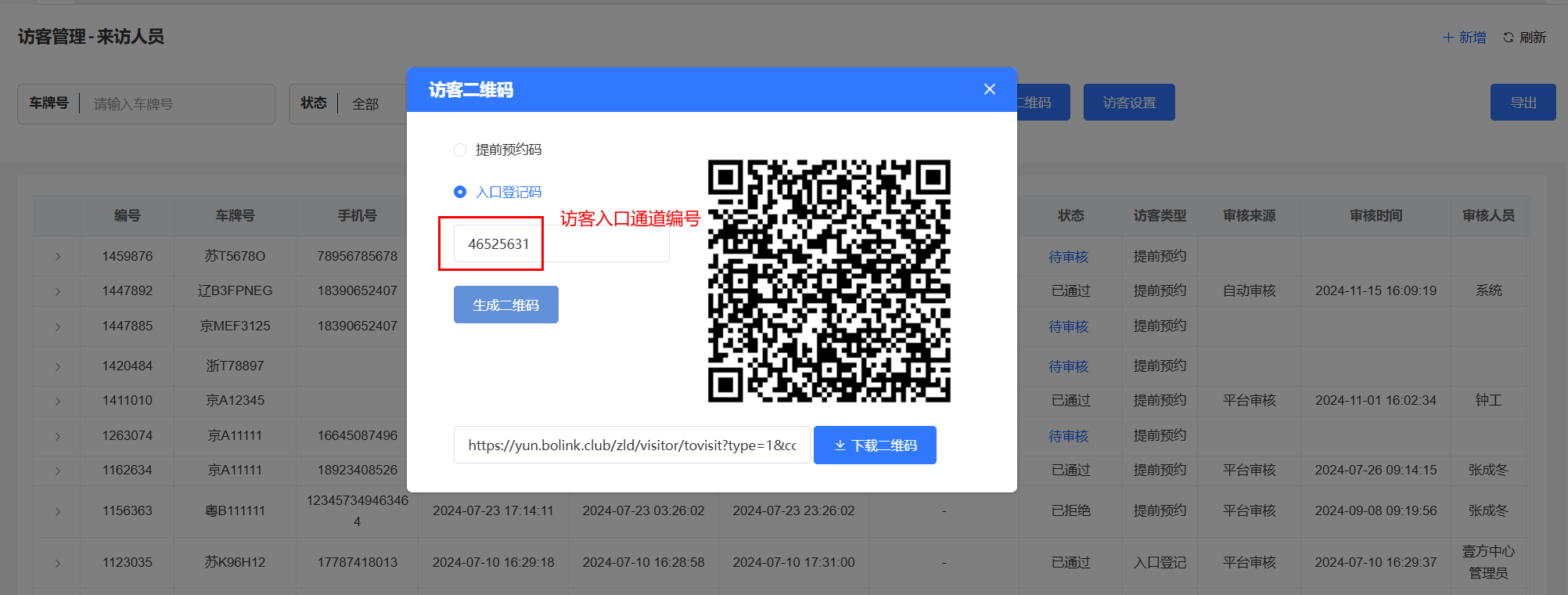
Task: Click plate number 苏K96H12
Action: [x=235, y=562]
